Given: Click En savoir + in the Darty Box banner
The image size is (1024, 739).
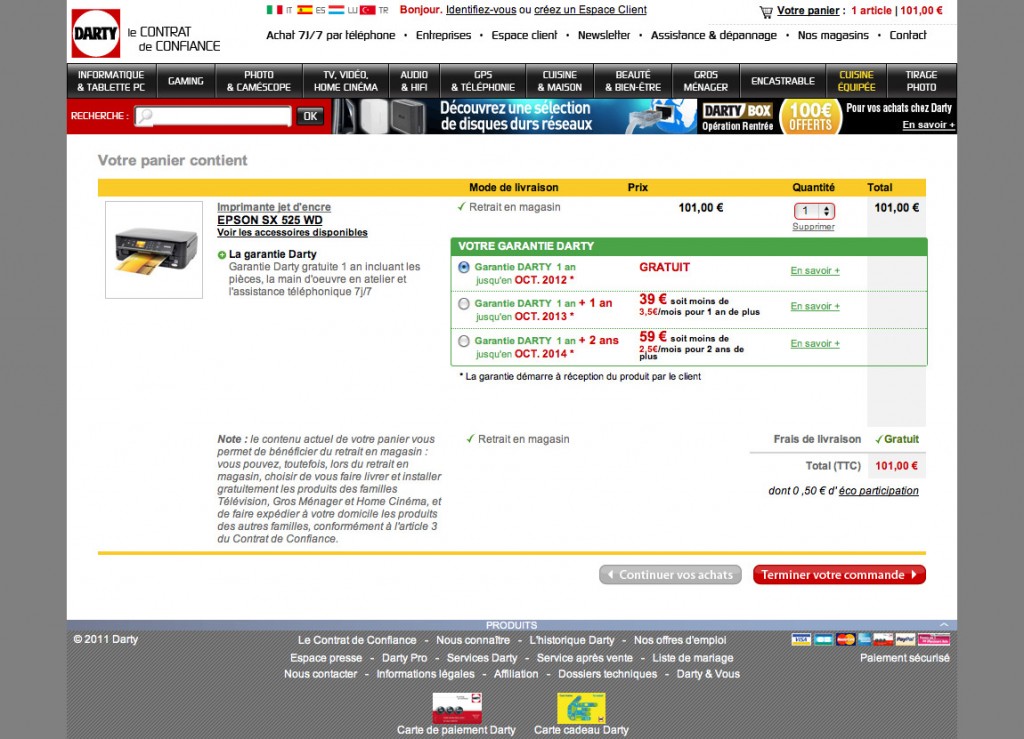Looking at the screenshot, I should (x=928, y=125).
